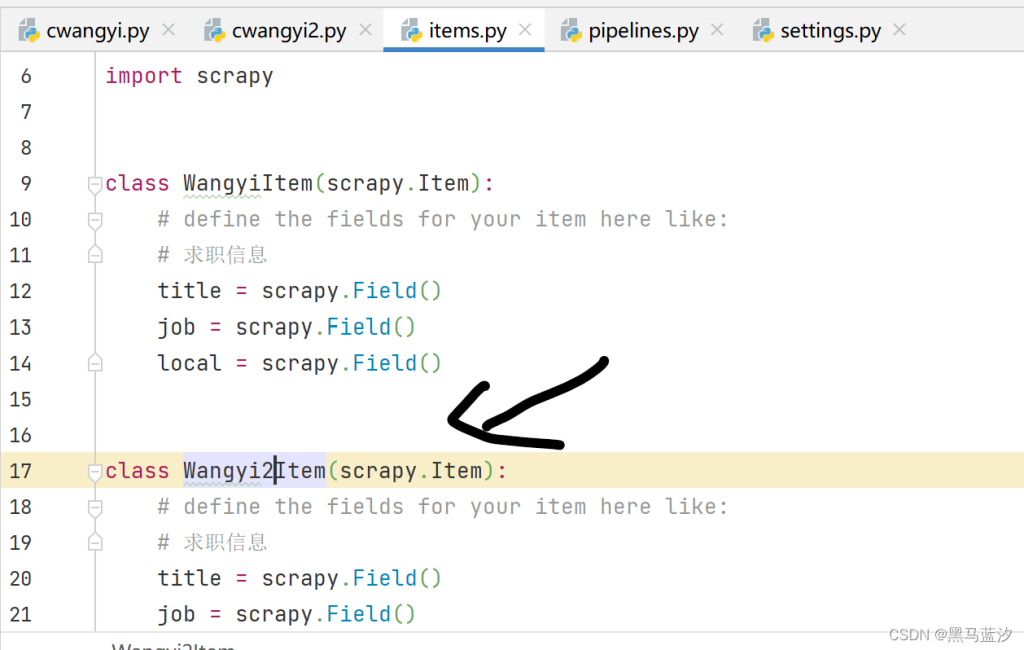Click 'Field' on line 21
Image resolution: width=1024 pixels, height=650 pixels.
tap(359, 615)
